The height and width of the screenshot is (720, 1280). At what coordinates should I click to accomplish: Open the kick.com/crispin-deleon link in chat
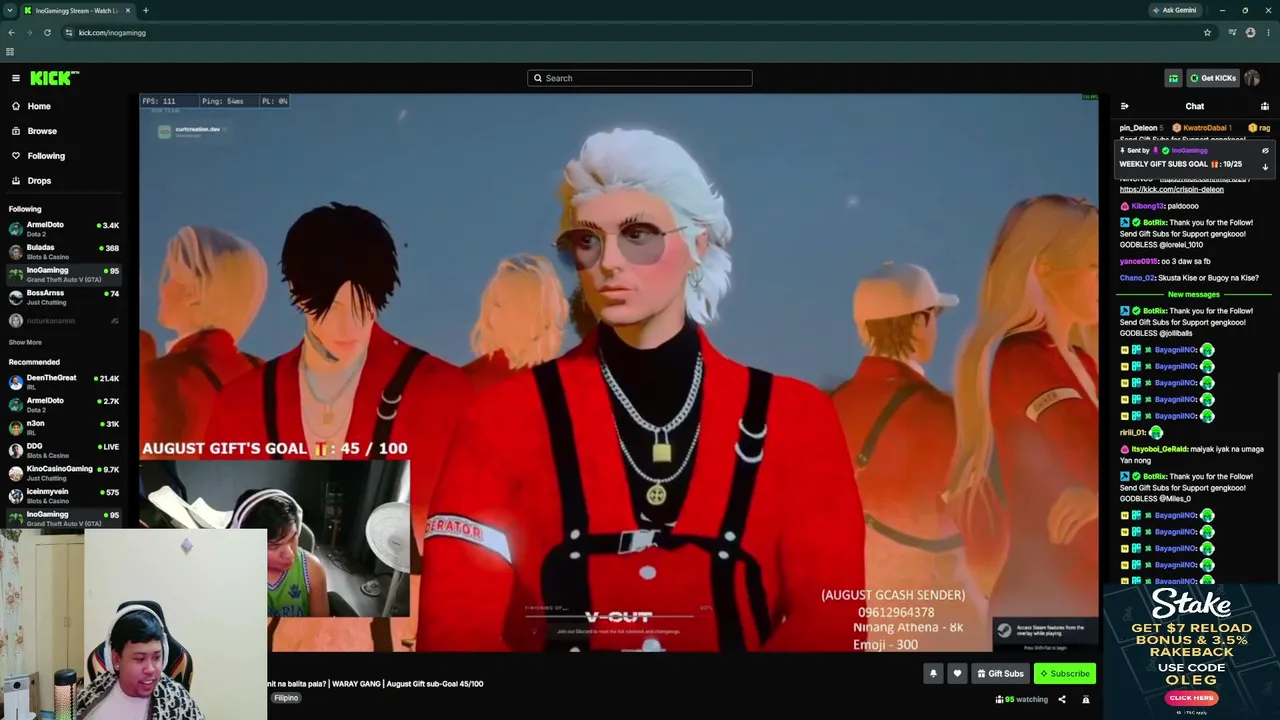tap(1171, 189)
